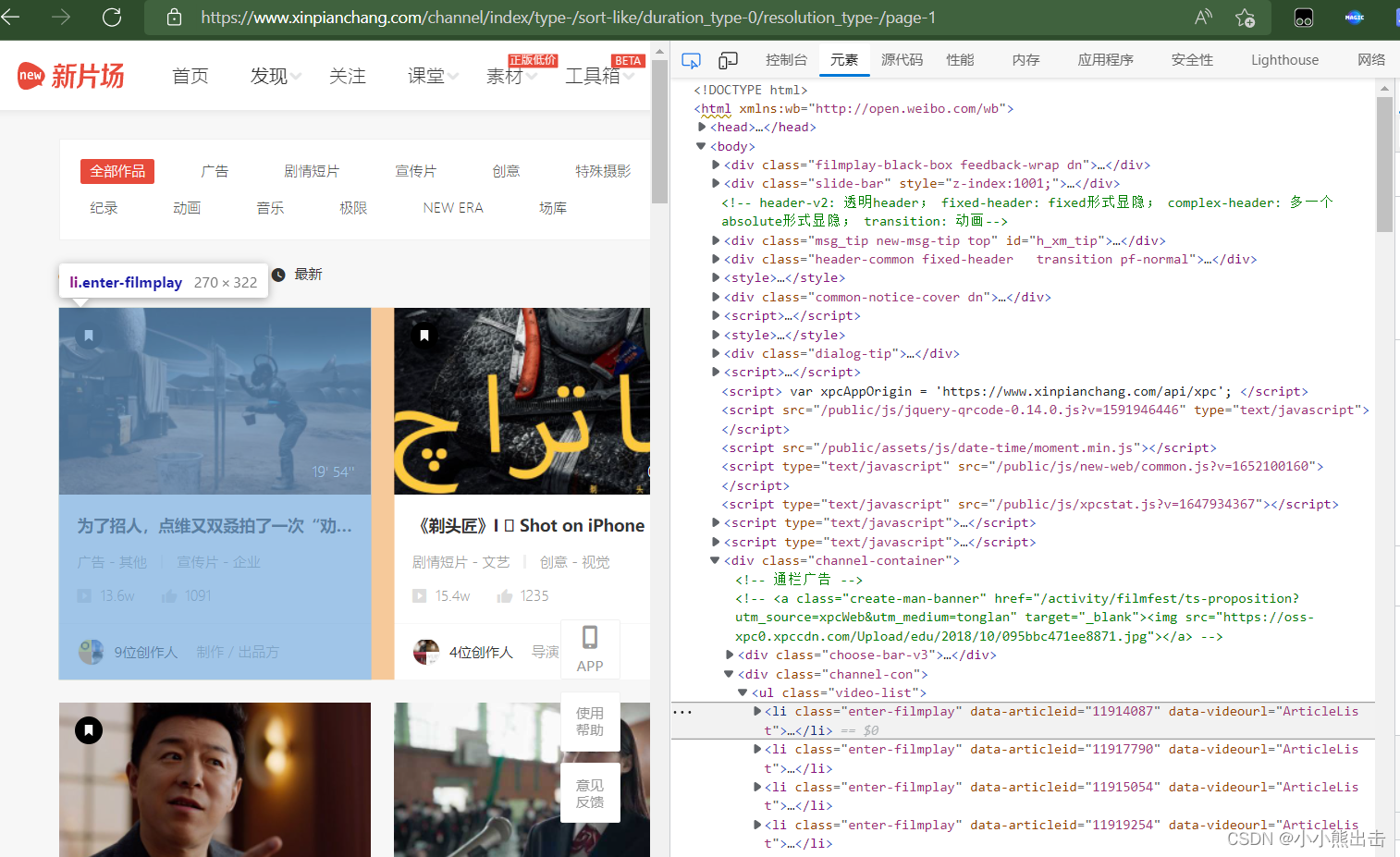Viewport: 1400px width, 857px height.
Task: Expand the head element node
Action: (702, 128)
